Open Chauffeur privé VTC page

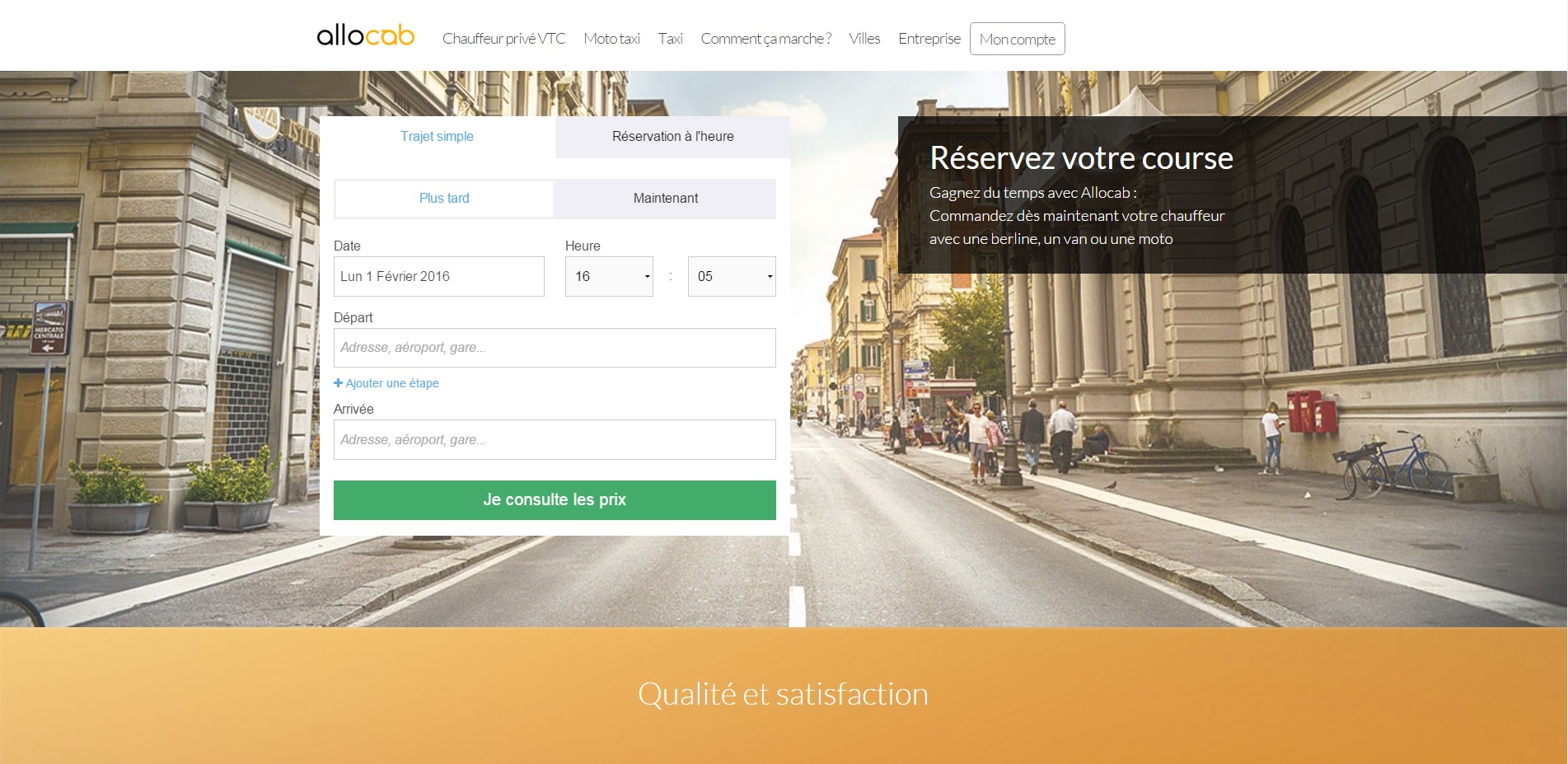pyautogui.click(x=503, y=39)
